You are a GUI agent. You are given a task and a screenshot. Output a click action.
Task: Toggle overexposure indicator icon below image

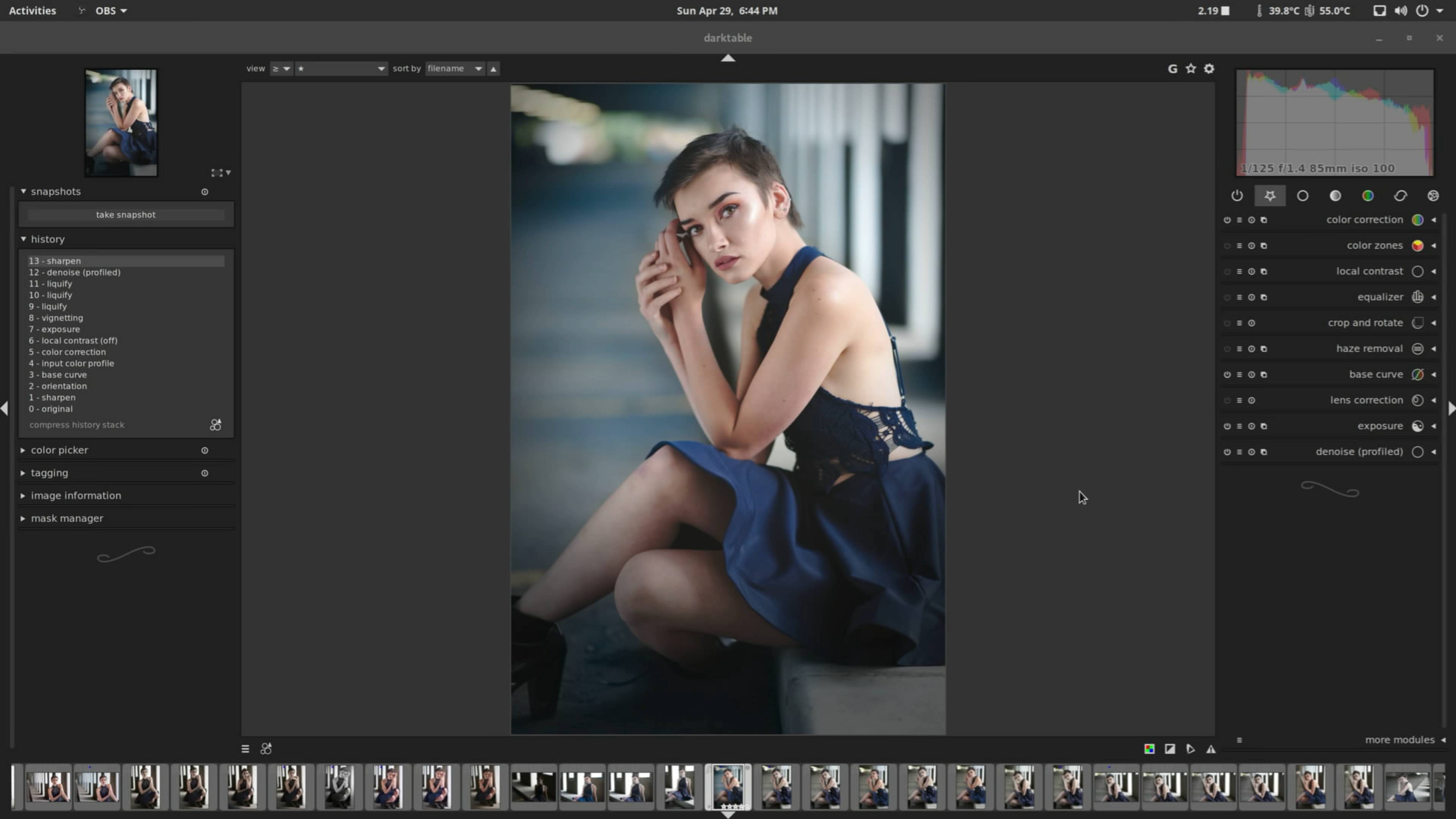[1170, 749]
